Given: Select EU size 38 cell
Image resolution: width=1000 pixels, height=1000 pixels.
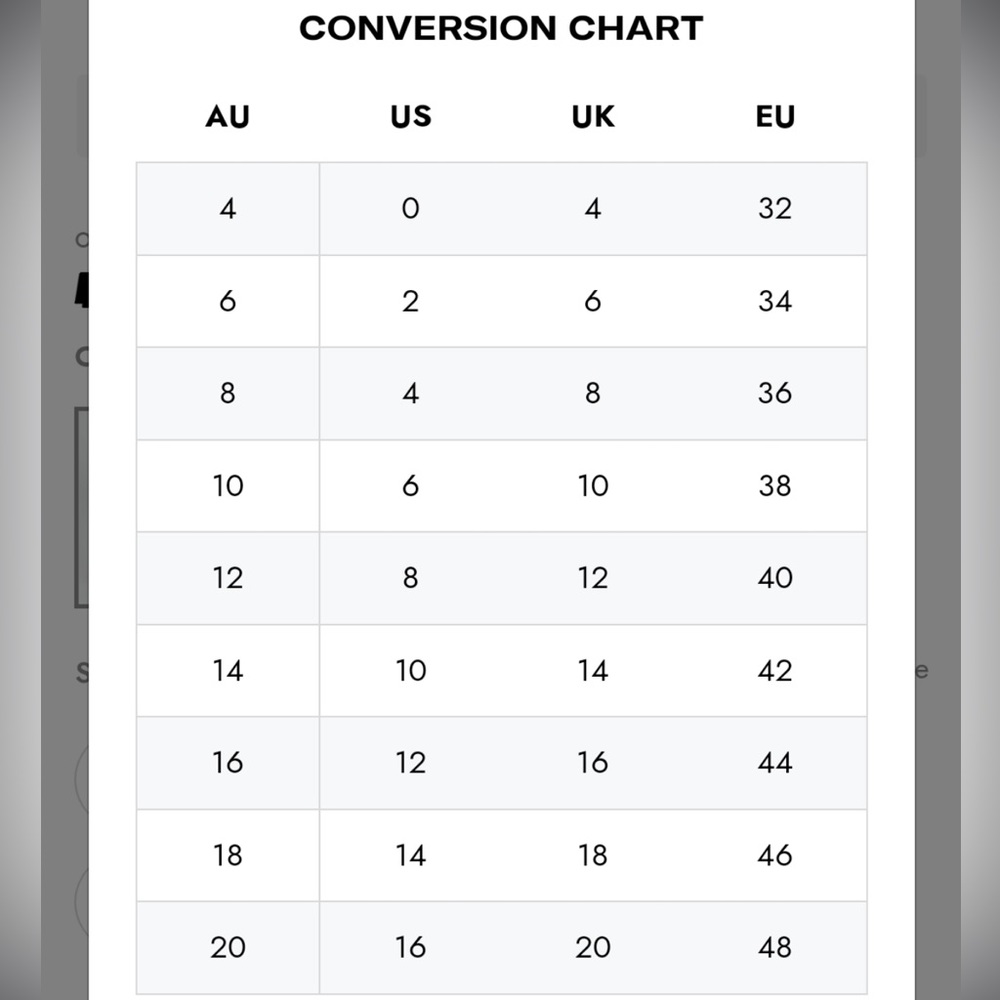Looking at the screenshot, I should 776,486.
